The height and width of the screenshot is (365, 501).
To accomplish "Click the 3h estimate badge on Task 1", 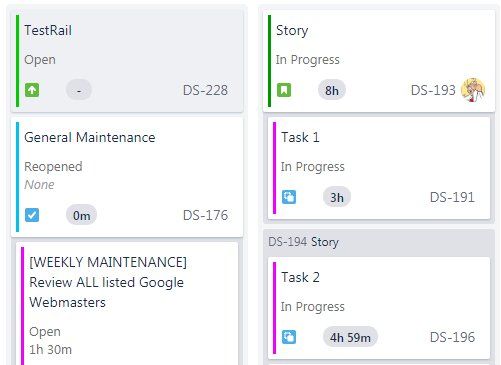I will (337, 197).
